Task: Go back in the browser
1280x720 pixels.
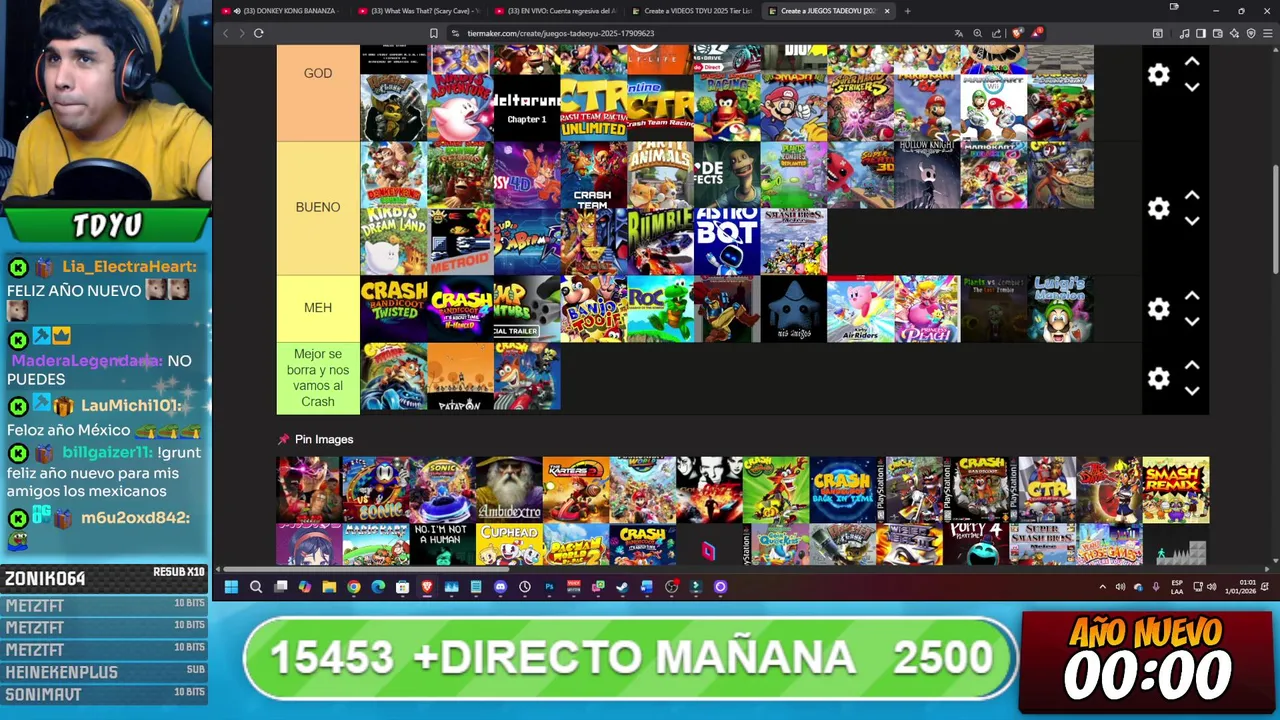Action: [x=225, y=33]
